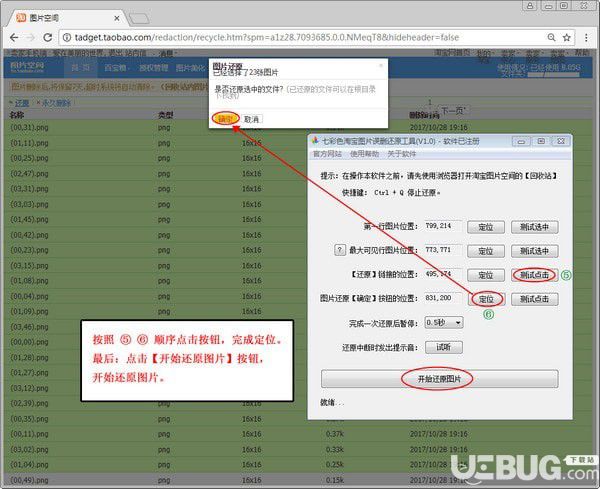The width and height of the screenshot is (600, 489).
Task: Click the 831,200 position field
Action: click(x=443, y=298)
